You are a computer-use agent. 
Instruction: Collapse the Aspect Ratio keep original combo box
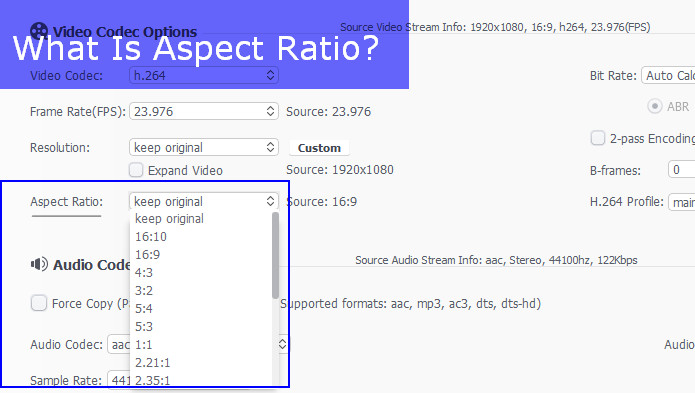coord(204,201)
